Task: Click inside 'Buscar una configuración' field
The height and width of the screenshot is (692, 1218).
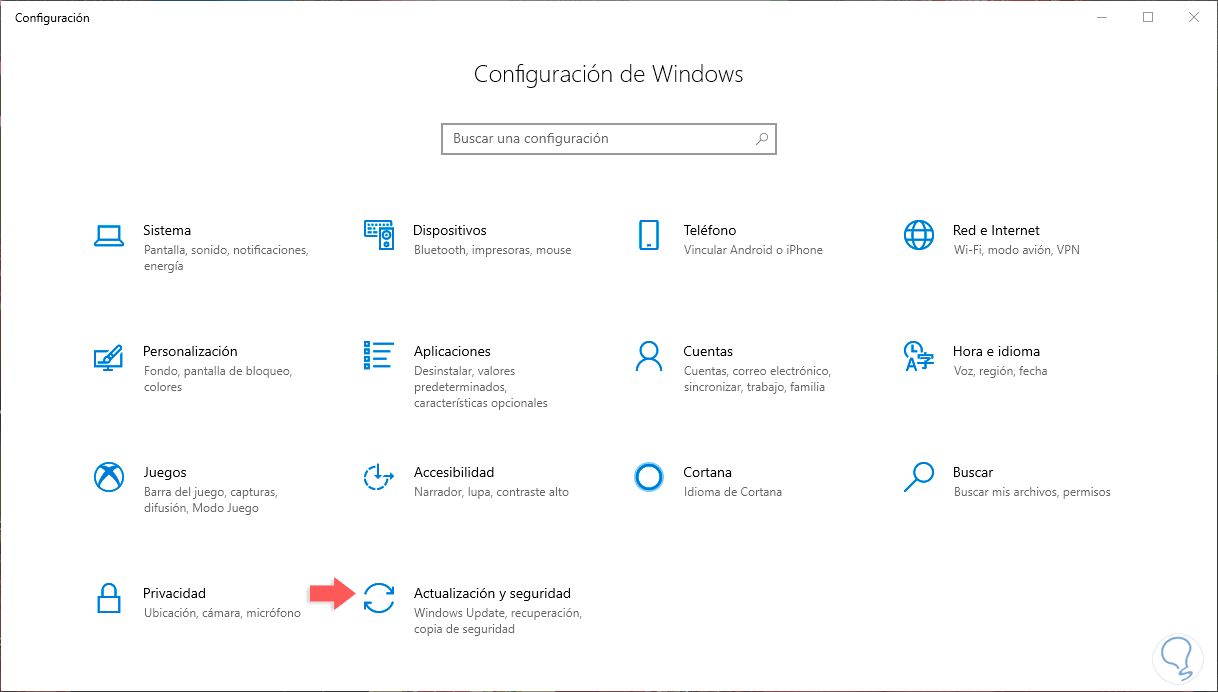Action: coord(609,139)
